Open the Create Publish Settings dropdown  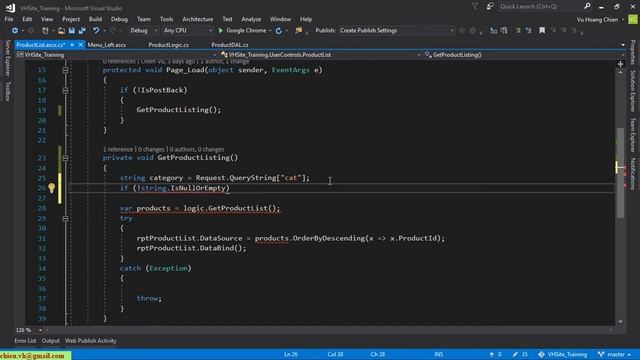coord(396,31)
